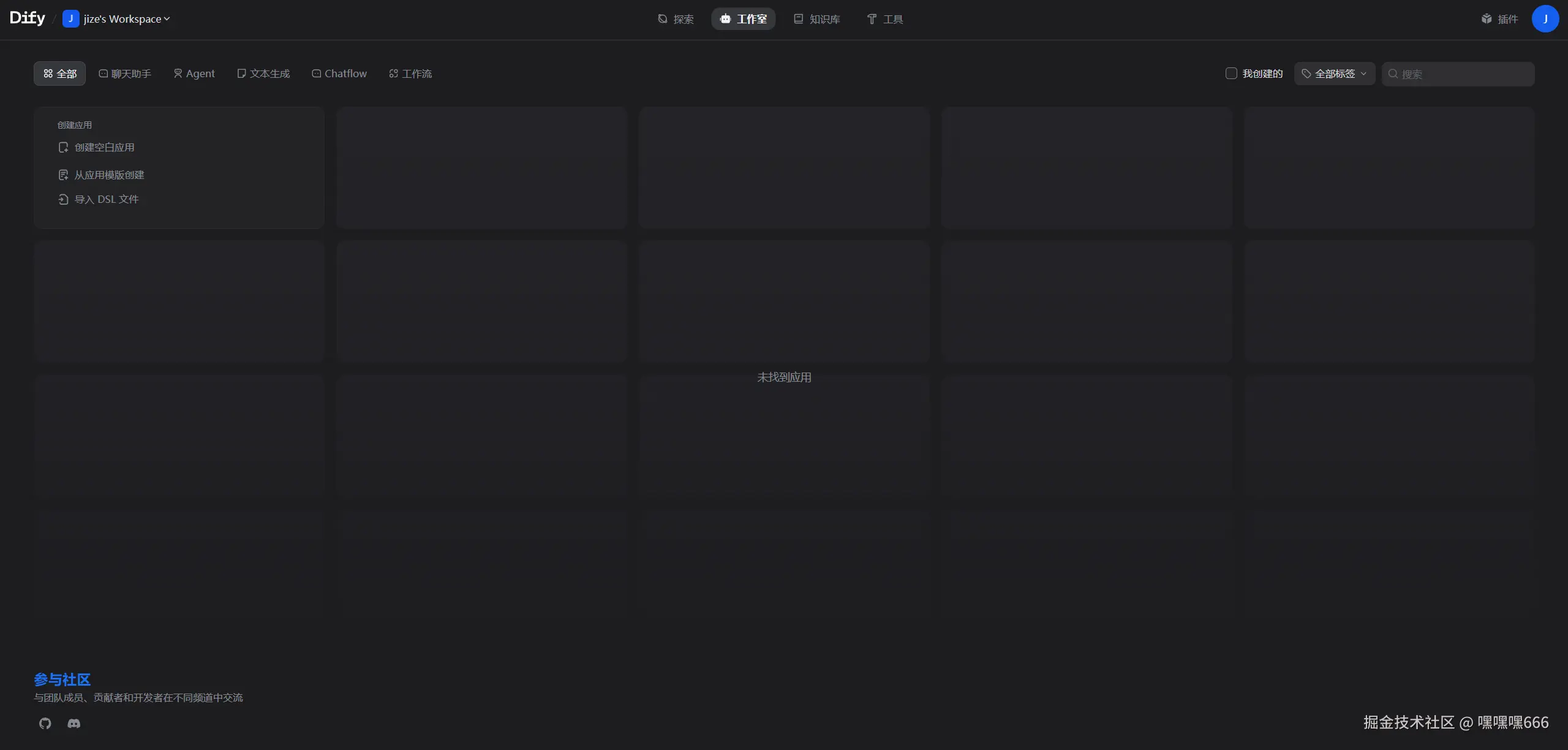Open the 插件 (Plugins) page
The image size is (1568, 750).
point(1499,19)
